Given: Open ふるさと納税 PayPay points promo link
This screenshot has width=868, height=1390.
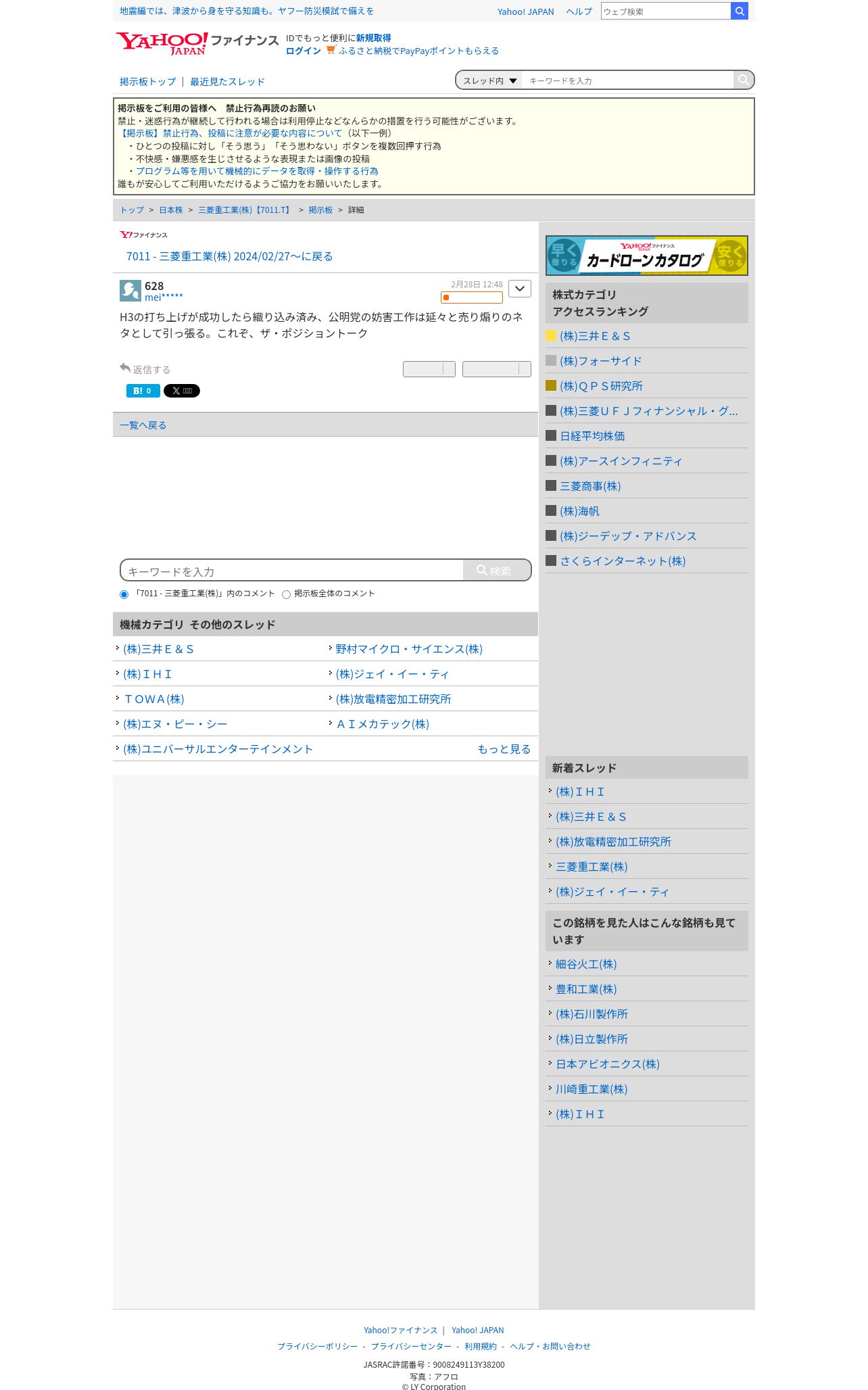Looking at the screenshot, I should 418,51.
